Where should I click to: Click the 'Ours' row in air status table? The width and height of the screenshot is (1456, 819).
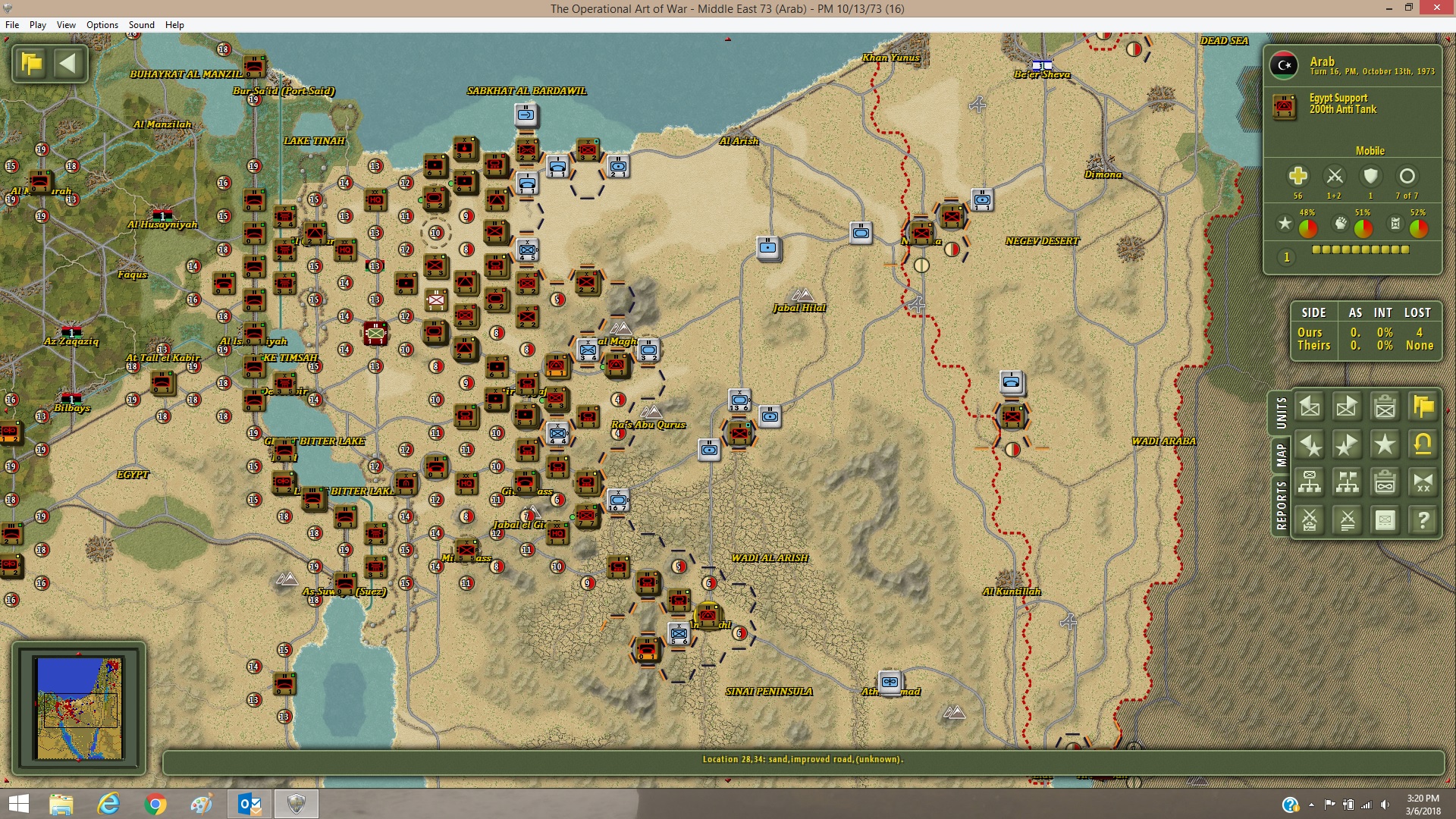click(1365, 332)
